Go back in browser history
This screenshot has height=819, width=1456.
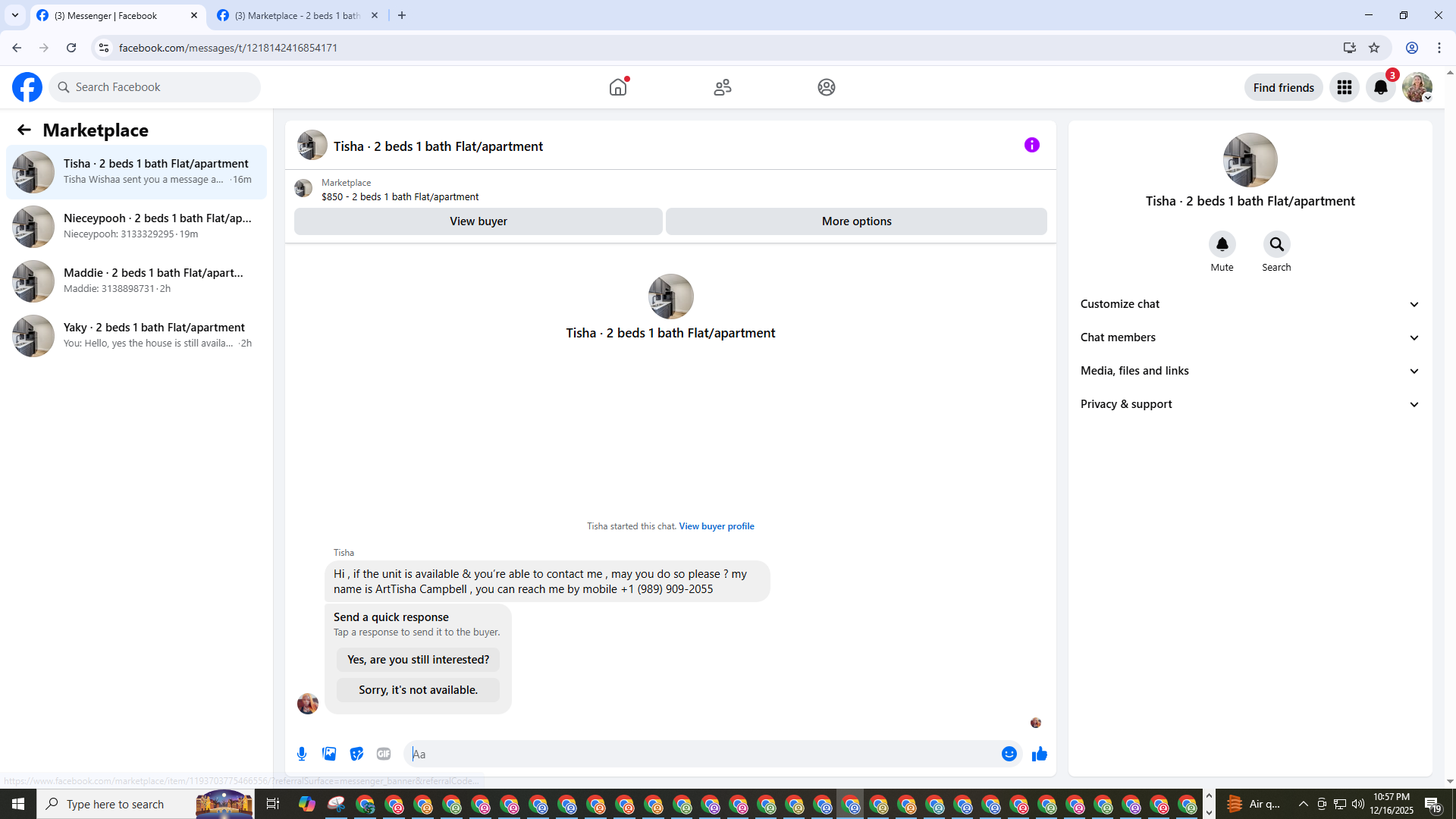17,48
